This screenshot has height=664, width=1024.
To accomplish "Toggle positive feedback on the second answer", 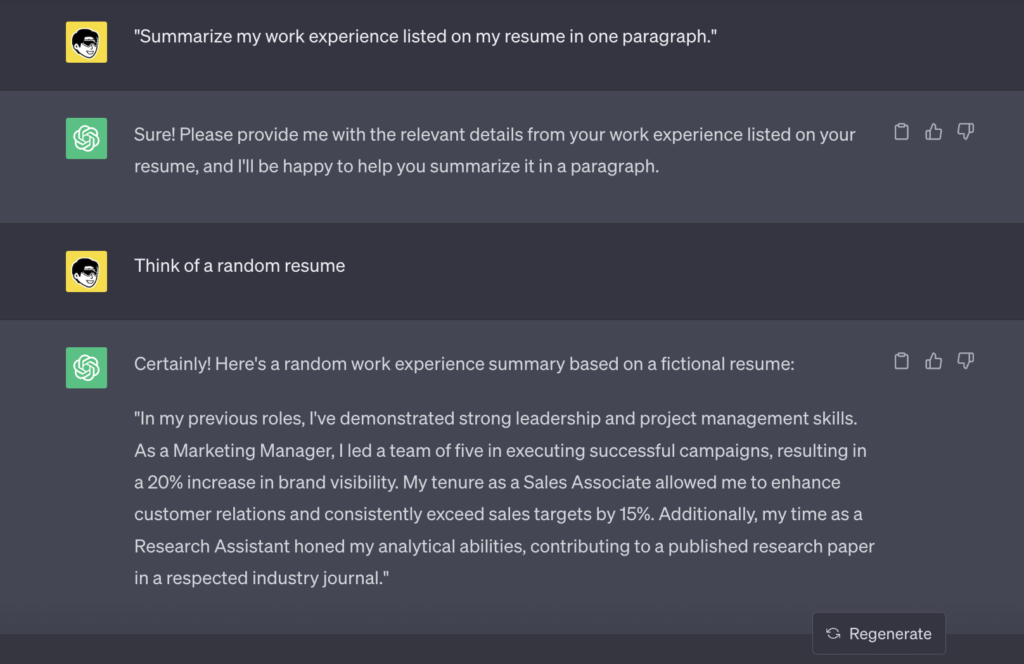I will pos(933,361).
